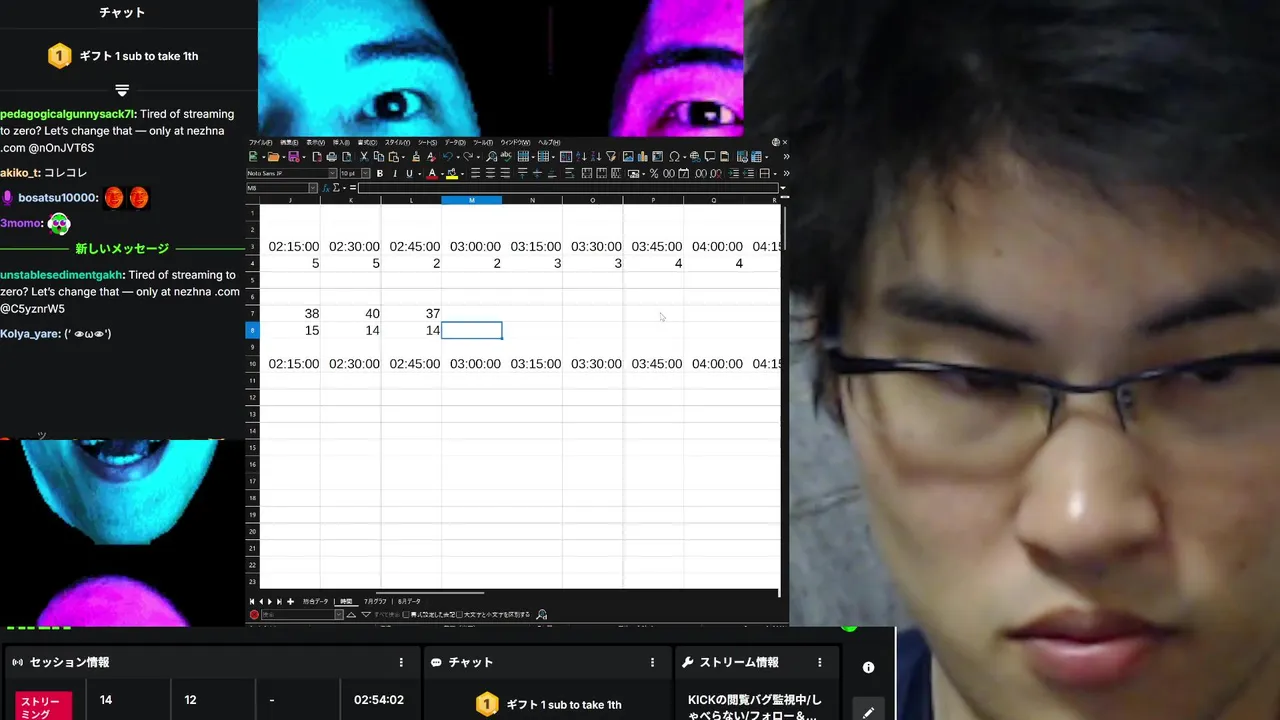This screenshot has height=720, width=1280.
Task: Click the red ストリーミング status button
Action: tap(43, 705)
